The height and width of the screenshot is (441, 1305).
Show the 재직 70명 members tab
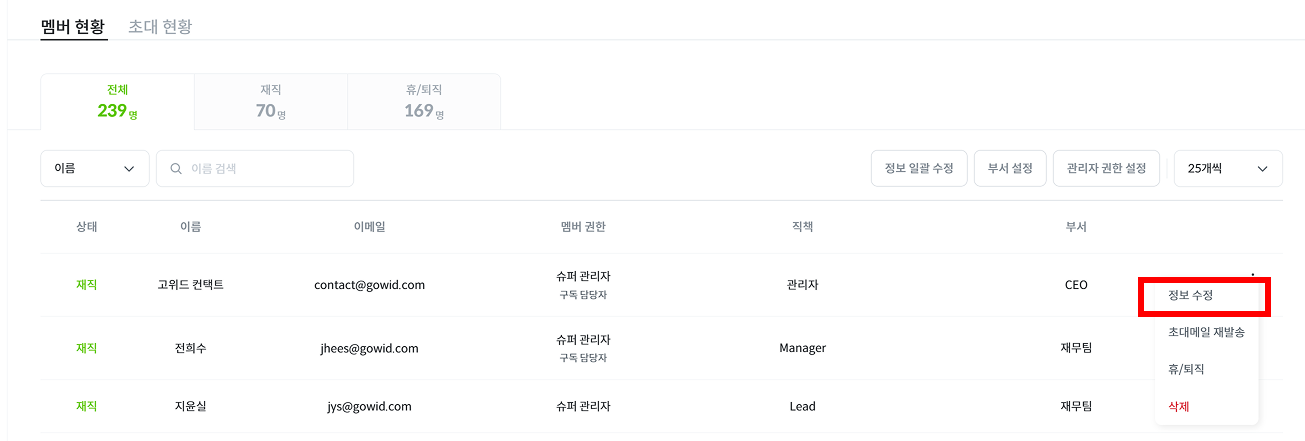270,102
